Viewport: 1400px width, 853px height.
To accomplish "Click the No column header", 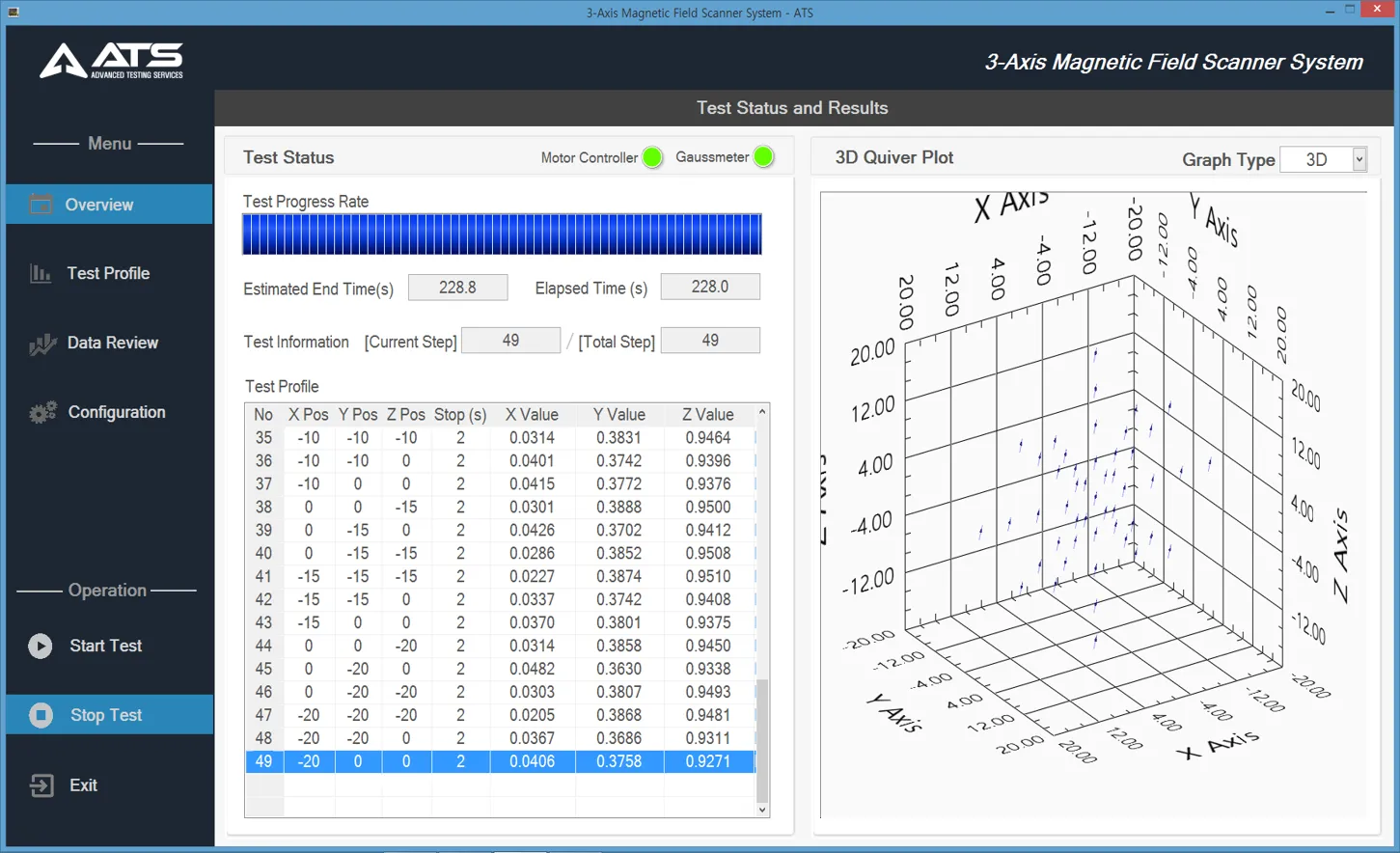I will [263, 415].
